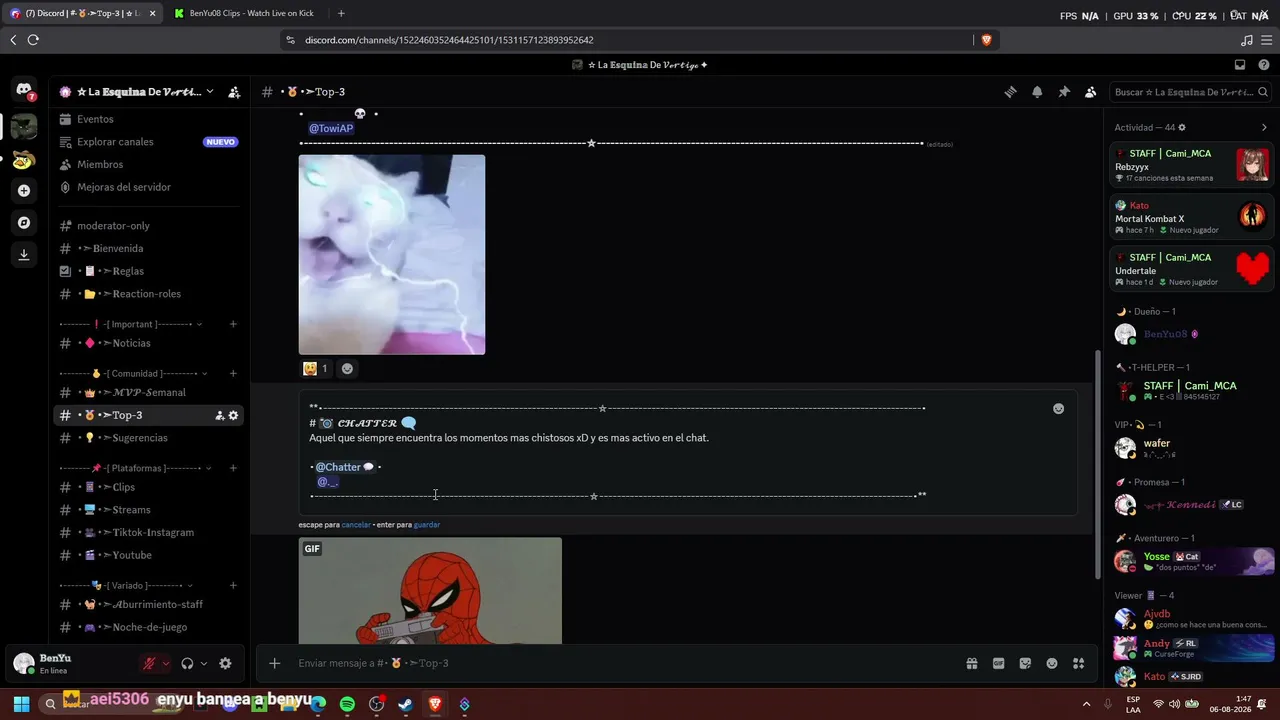Expand the Actividad panel with the arrow
1280x720 pixels.
coord(1264,128)
